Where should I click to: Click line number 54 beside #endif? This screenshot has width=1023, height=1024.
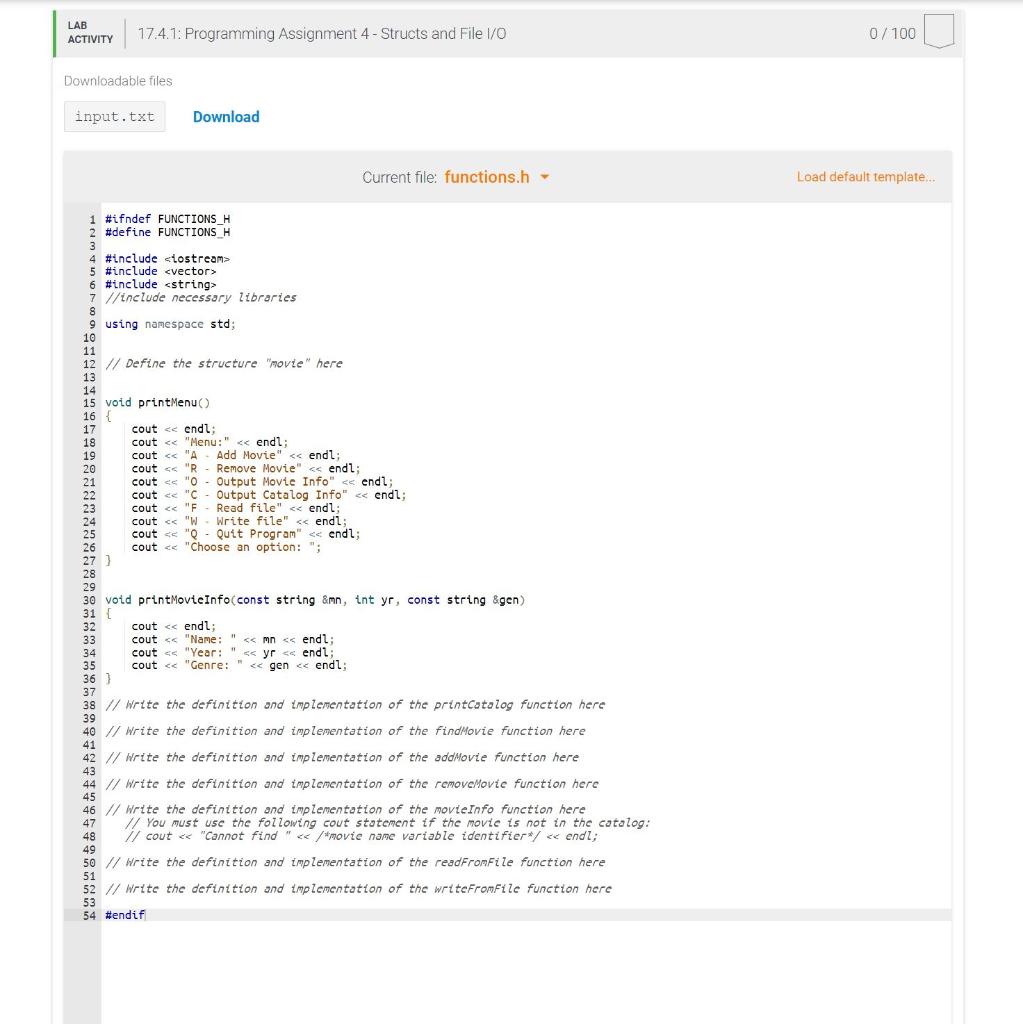point(89,913)
